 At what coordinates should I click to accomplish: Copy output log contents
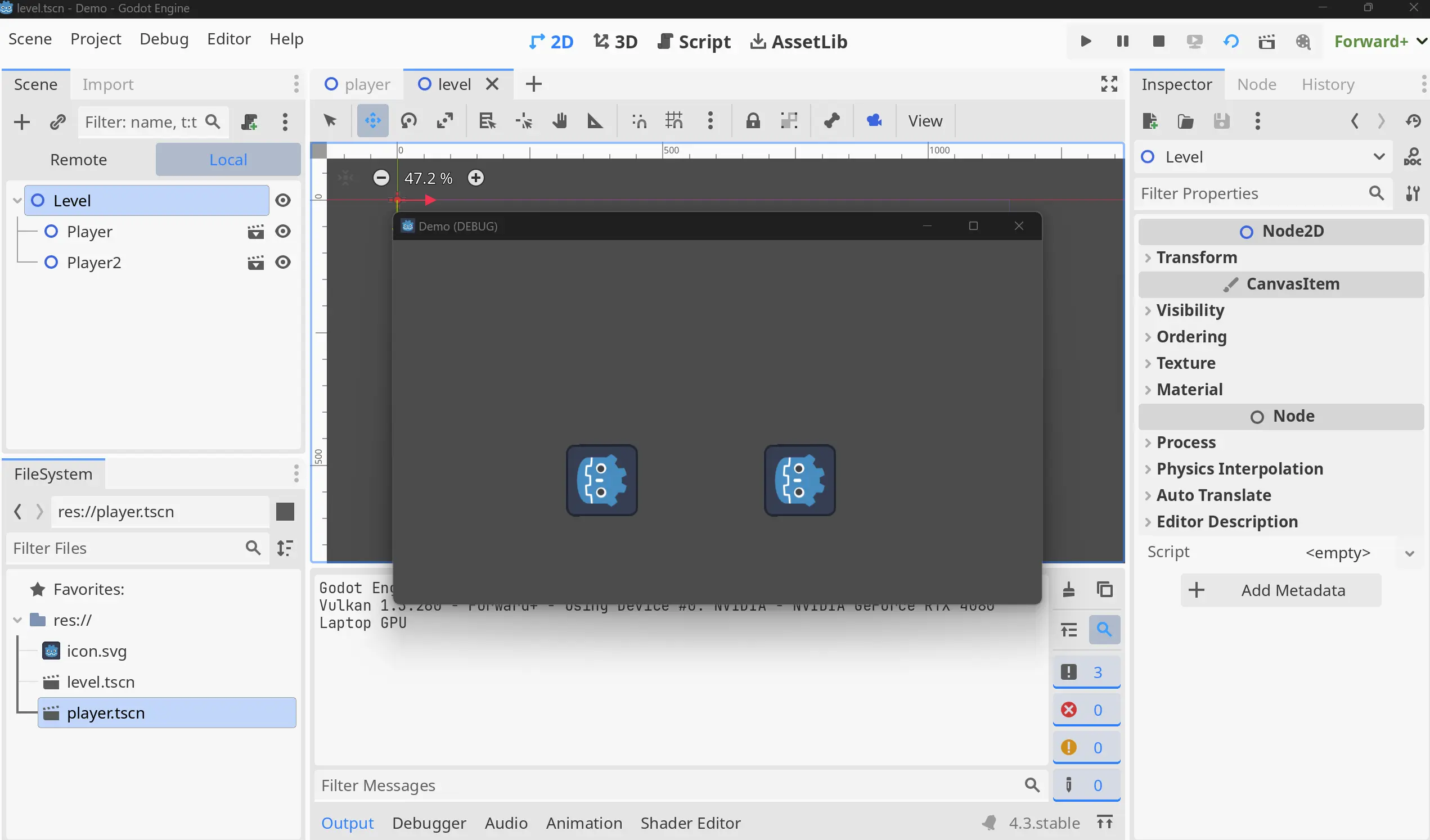click(x=1104, y=590)
